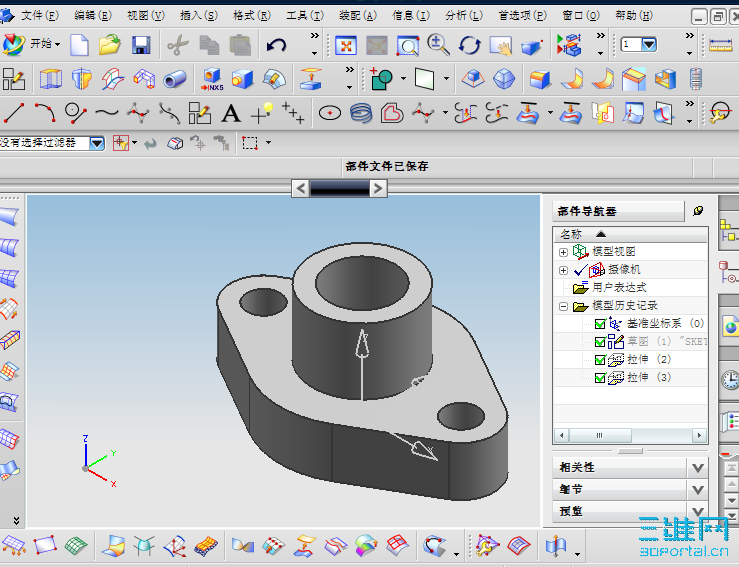Pin the 部件导航器 panel
The image size is (739, 567).
point(698,211)
